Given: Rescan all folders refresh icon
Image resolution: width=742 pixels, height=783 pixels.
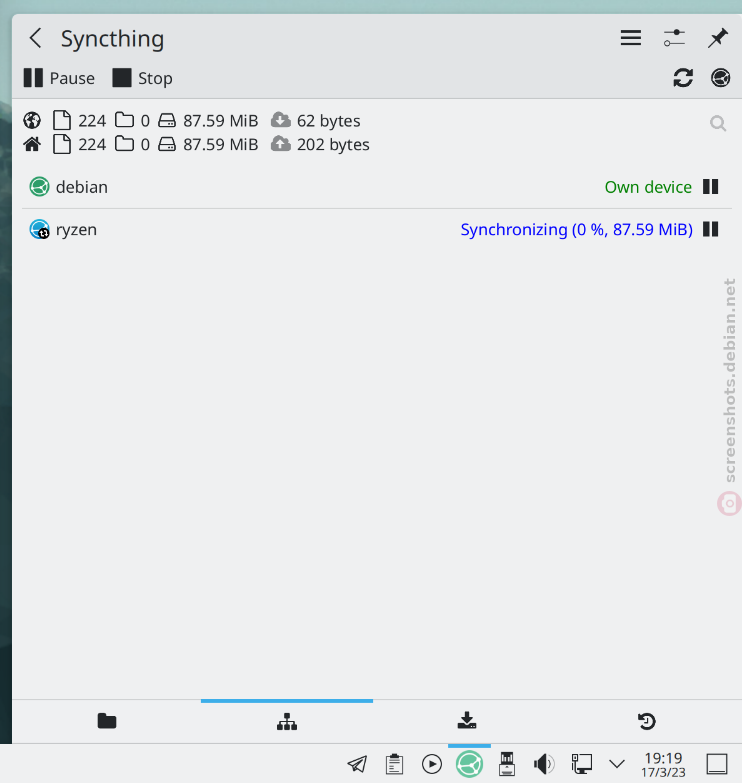Looking at the screenshot, I should (x=683, y=78).
